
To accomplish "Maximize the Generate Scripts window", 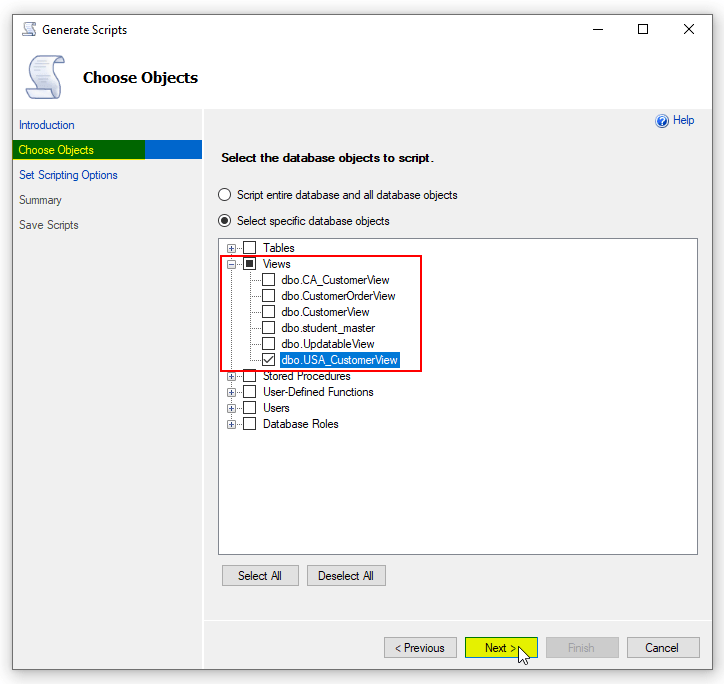I will (x=643, y=30).
